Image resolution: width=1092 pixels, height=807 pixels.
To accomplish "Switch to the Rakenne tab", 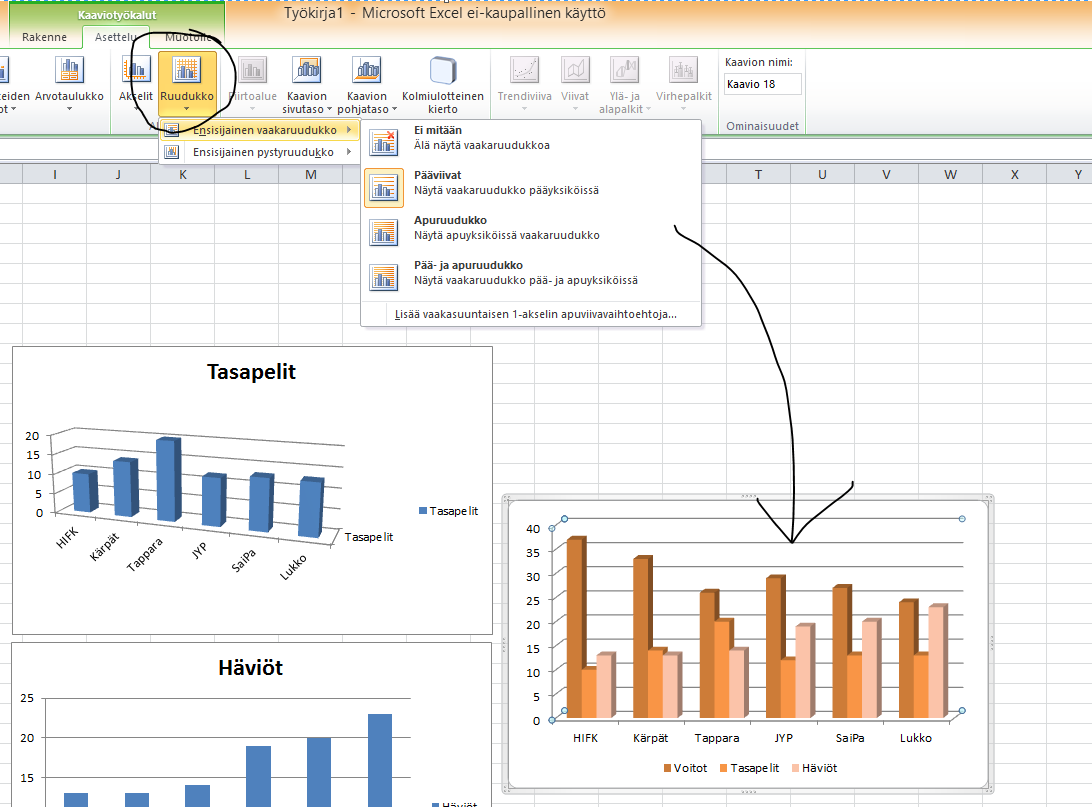I will click(44, 37).
